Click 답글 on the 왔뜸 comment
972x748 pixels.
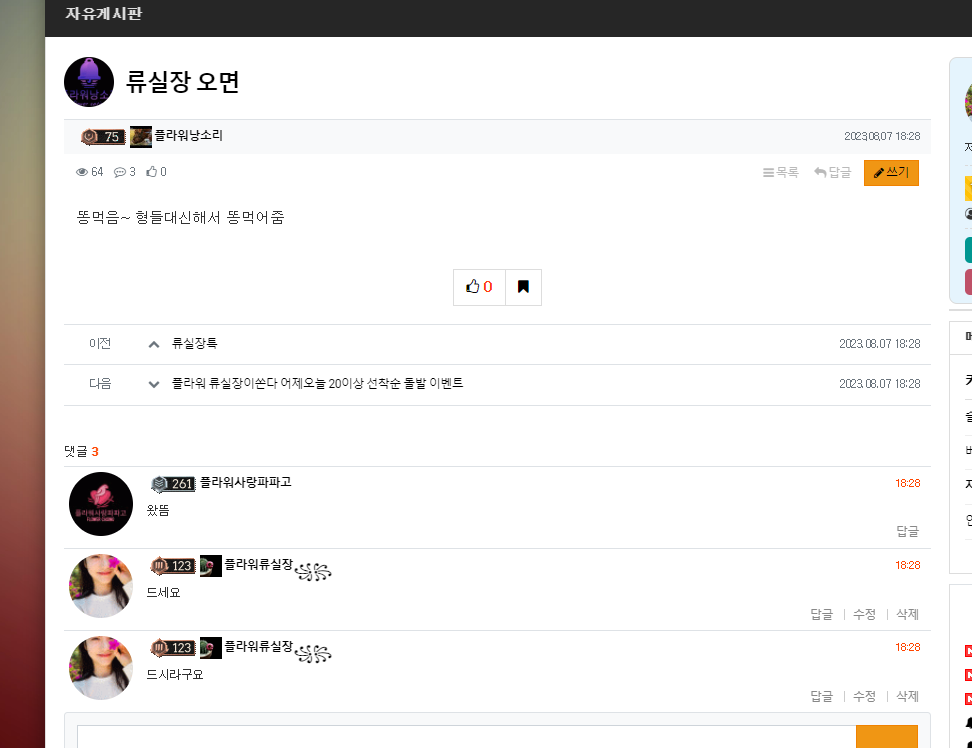[908, 531]
